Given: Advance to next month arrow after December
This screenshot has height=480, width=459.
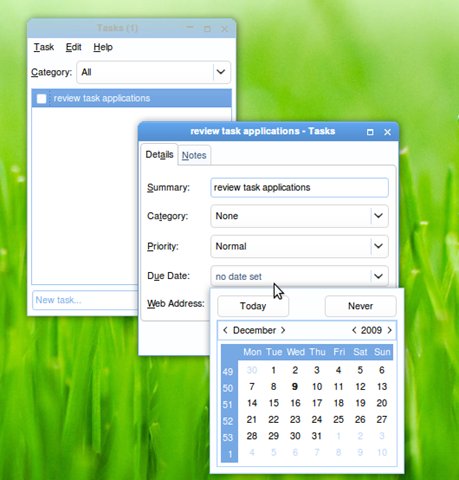Looking at the screenshot, I should (283, 330).
